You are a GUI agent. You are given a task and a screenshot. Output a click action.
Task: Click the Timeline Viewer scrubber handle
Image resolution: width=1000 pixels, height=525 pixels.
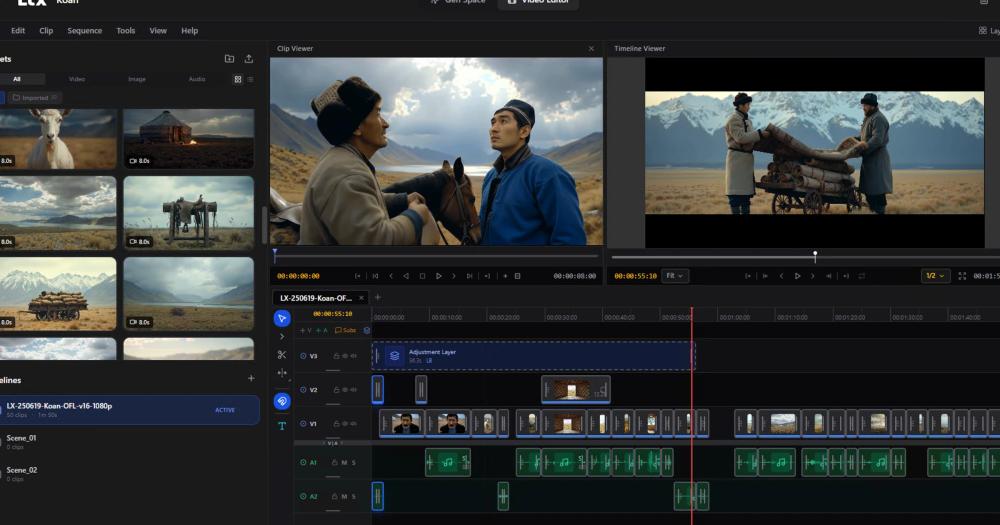coord(815,256)
